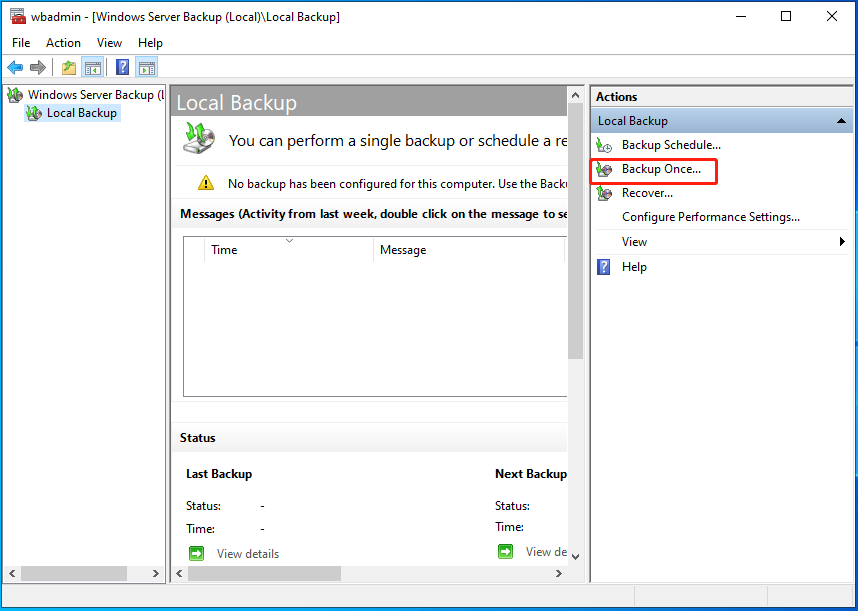Click the Show/Hide Action Pane toolbar icon
The image size is (858, 611).
146,67
